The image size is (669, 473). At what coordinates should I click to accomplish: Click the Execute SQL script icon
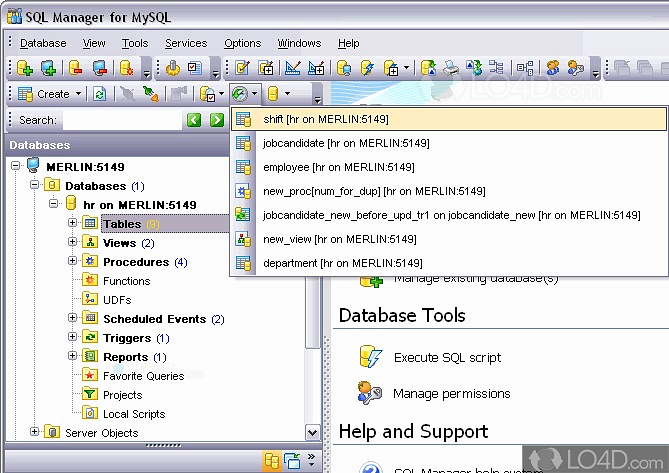[x=370, y=357]
